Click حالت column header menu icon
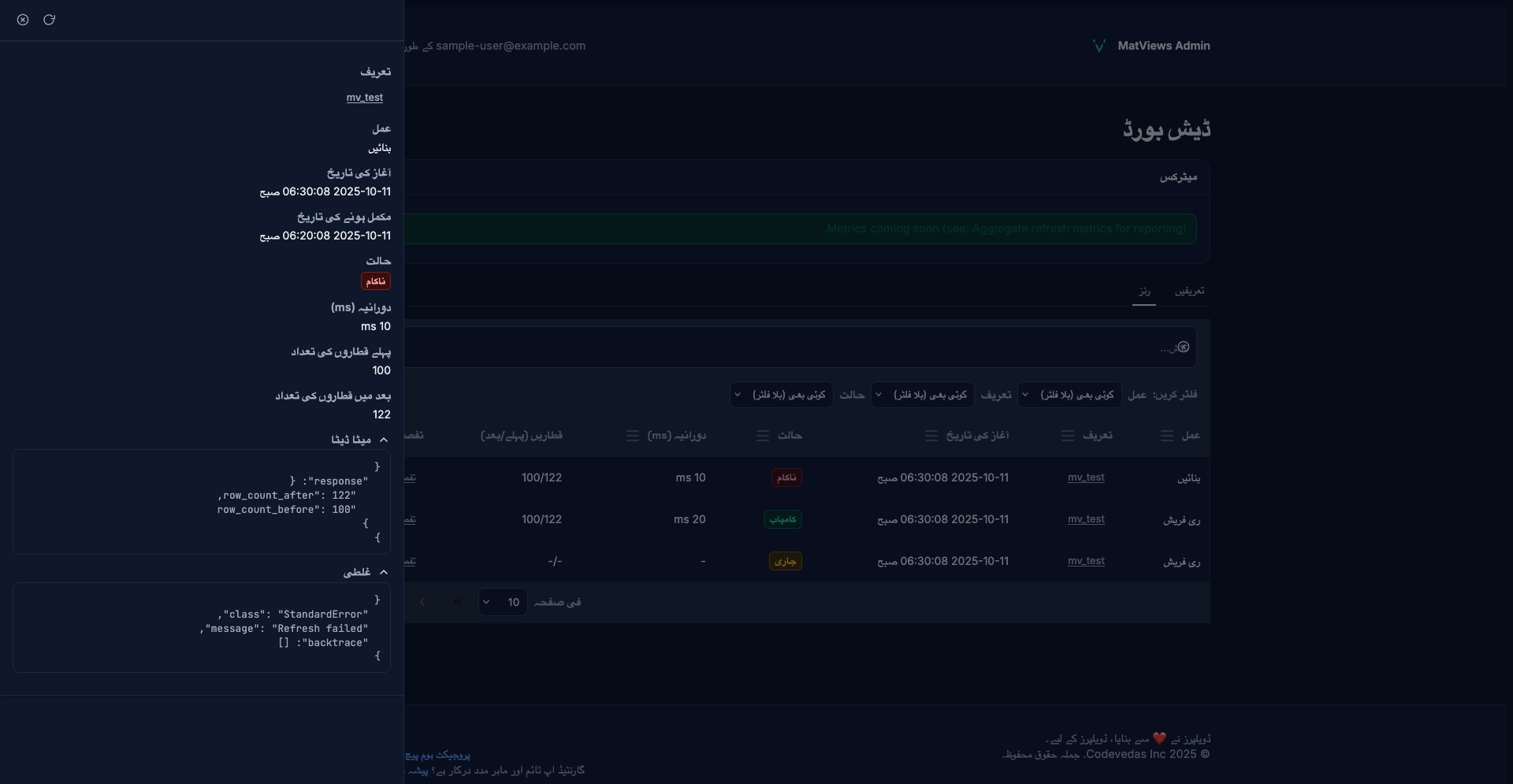Image resolution: width=1513 pixels, height=784 pixels. tap(763, 436)
